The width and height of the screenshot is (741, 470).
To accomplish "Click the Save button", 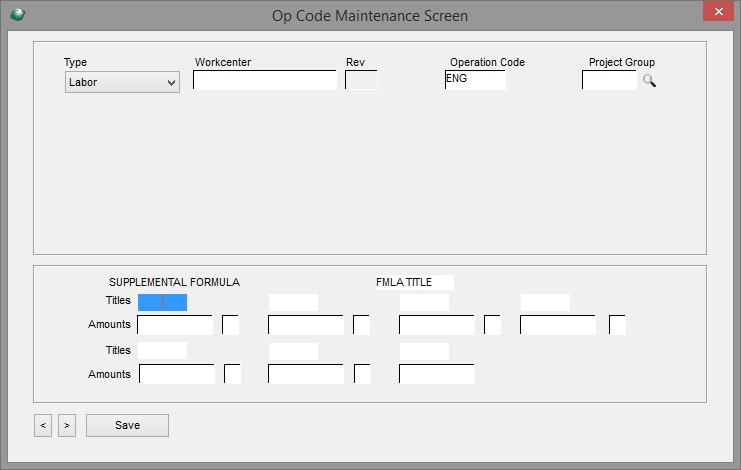I will (x=127, y=425).
